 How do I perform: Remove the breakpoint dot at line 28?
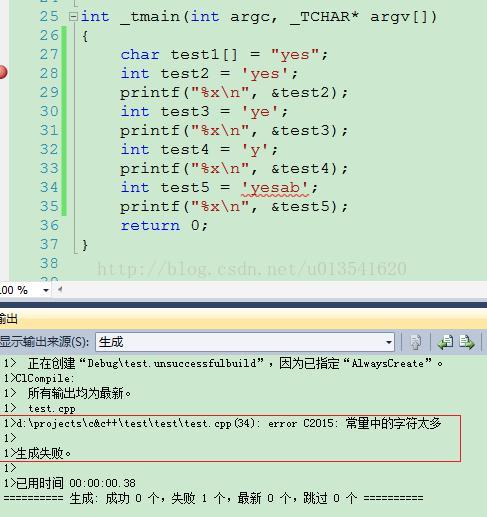point(3,72)
